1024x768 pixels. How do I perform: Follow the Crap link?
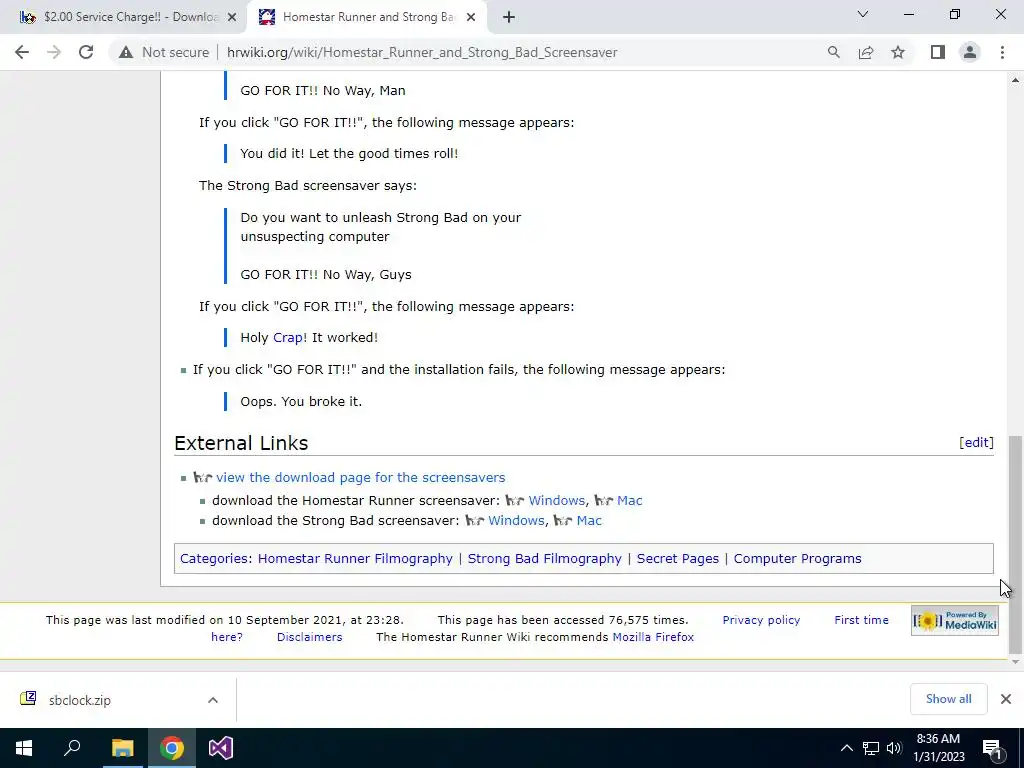(x=288, y=338)
